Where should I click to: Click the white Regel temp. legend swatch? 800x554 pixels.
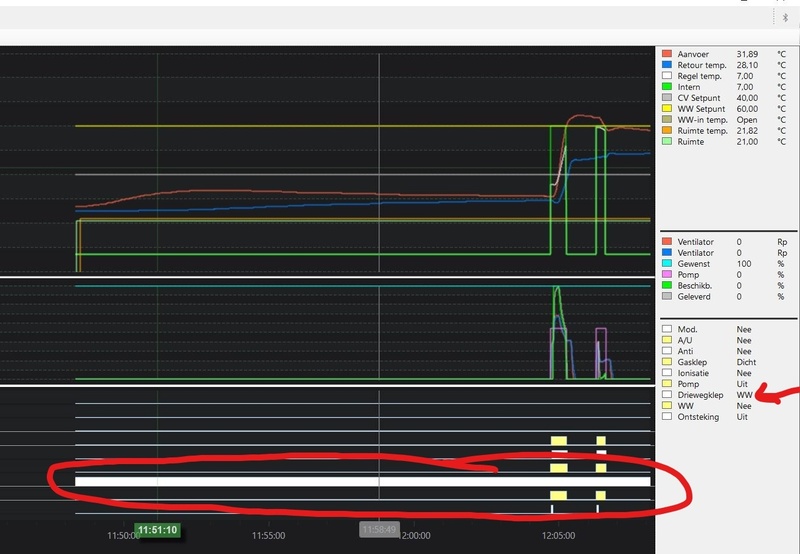[x=666, y=75]
